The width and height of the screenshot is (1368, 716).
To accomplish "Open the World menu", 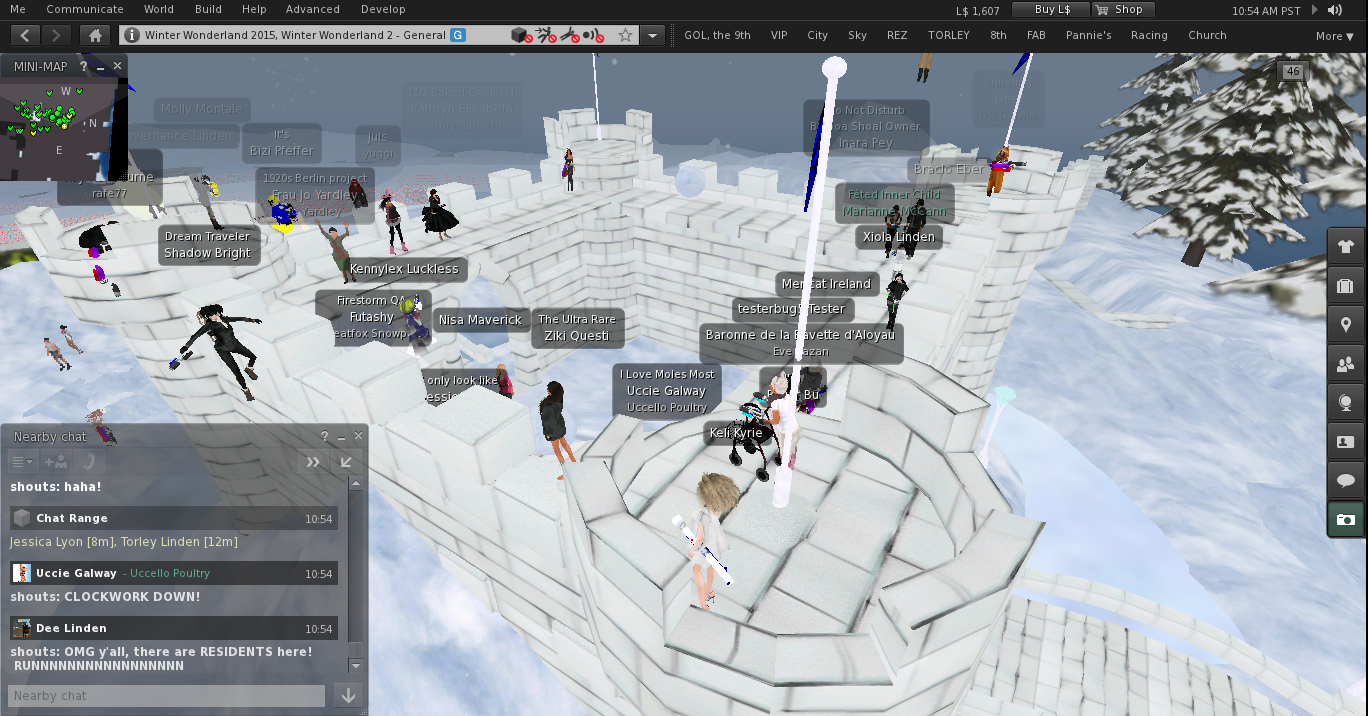I will point(158,9).
